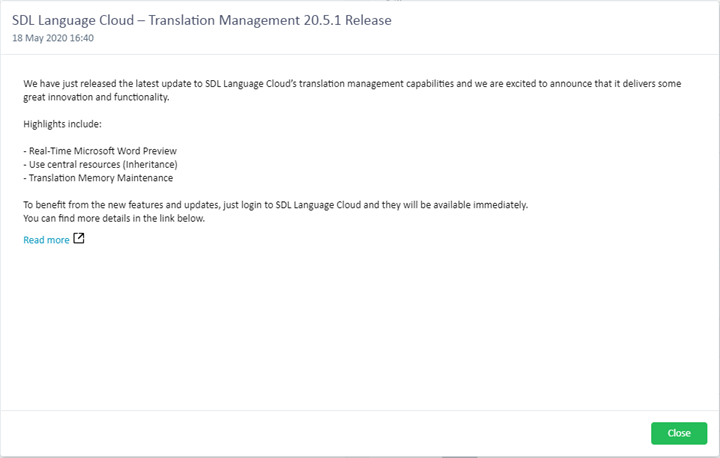Click the 'To benefit from the new features' sentence
This screenshot has width=720, height=458.
(x=276, y=205)
